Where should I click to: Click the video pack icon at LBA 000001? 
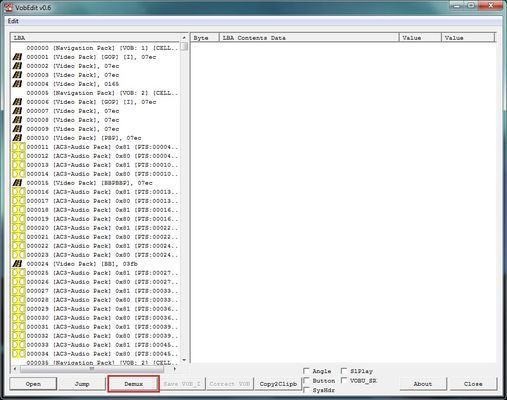coord(17,57)
